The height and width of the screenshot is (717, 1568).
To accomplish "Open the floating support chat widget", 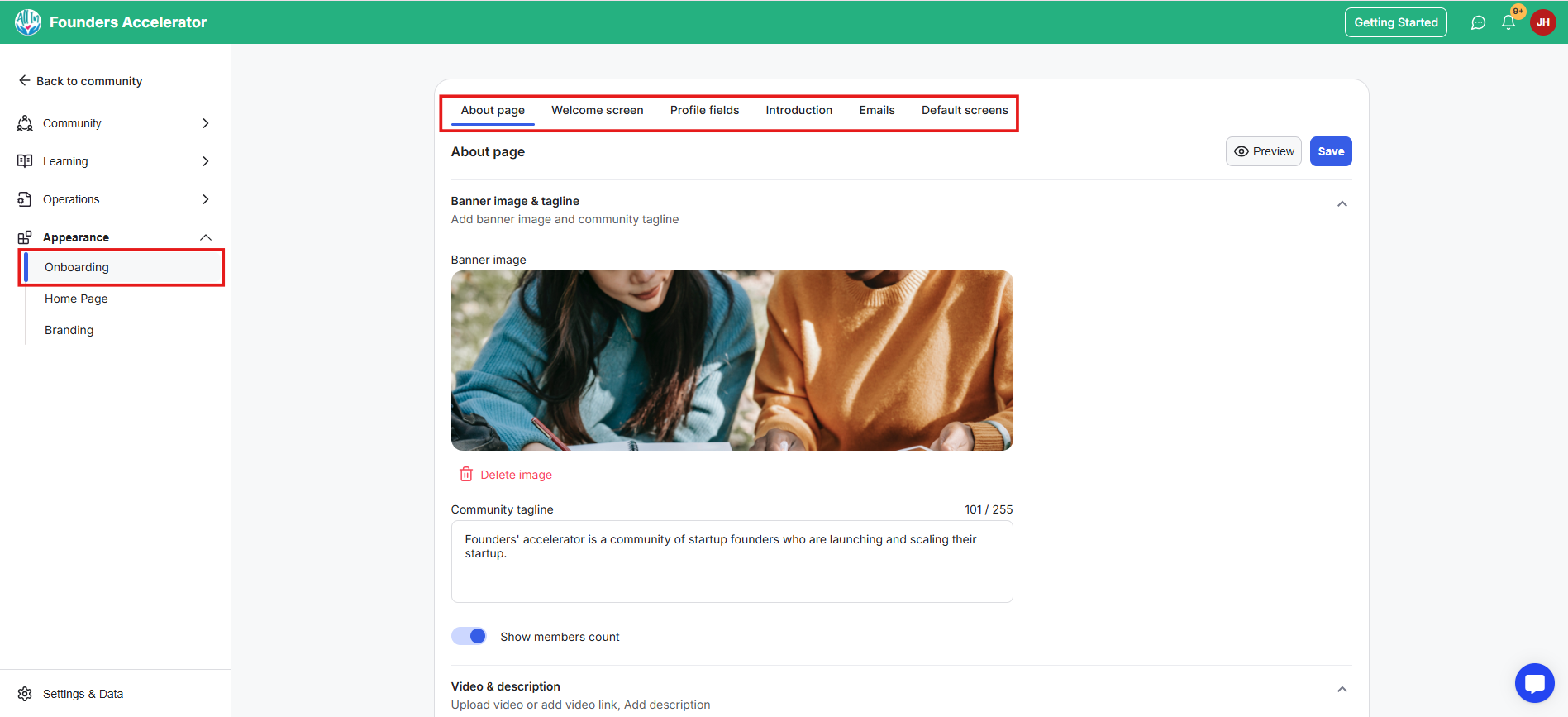I will coord(1535,683).
